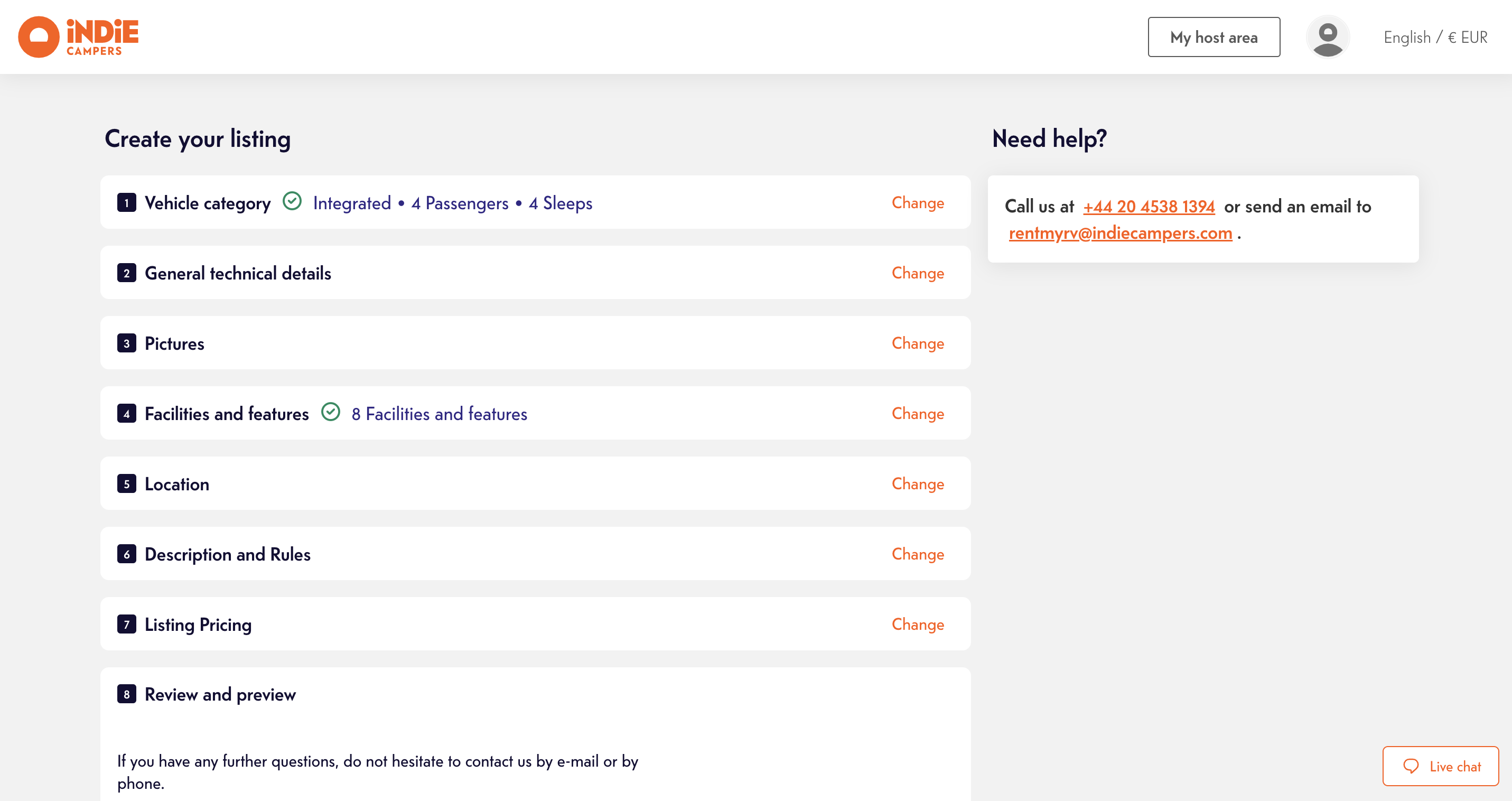Open the Review and preview step

220,695
